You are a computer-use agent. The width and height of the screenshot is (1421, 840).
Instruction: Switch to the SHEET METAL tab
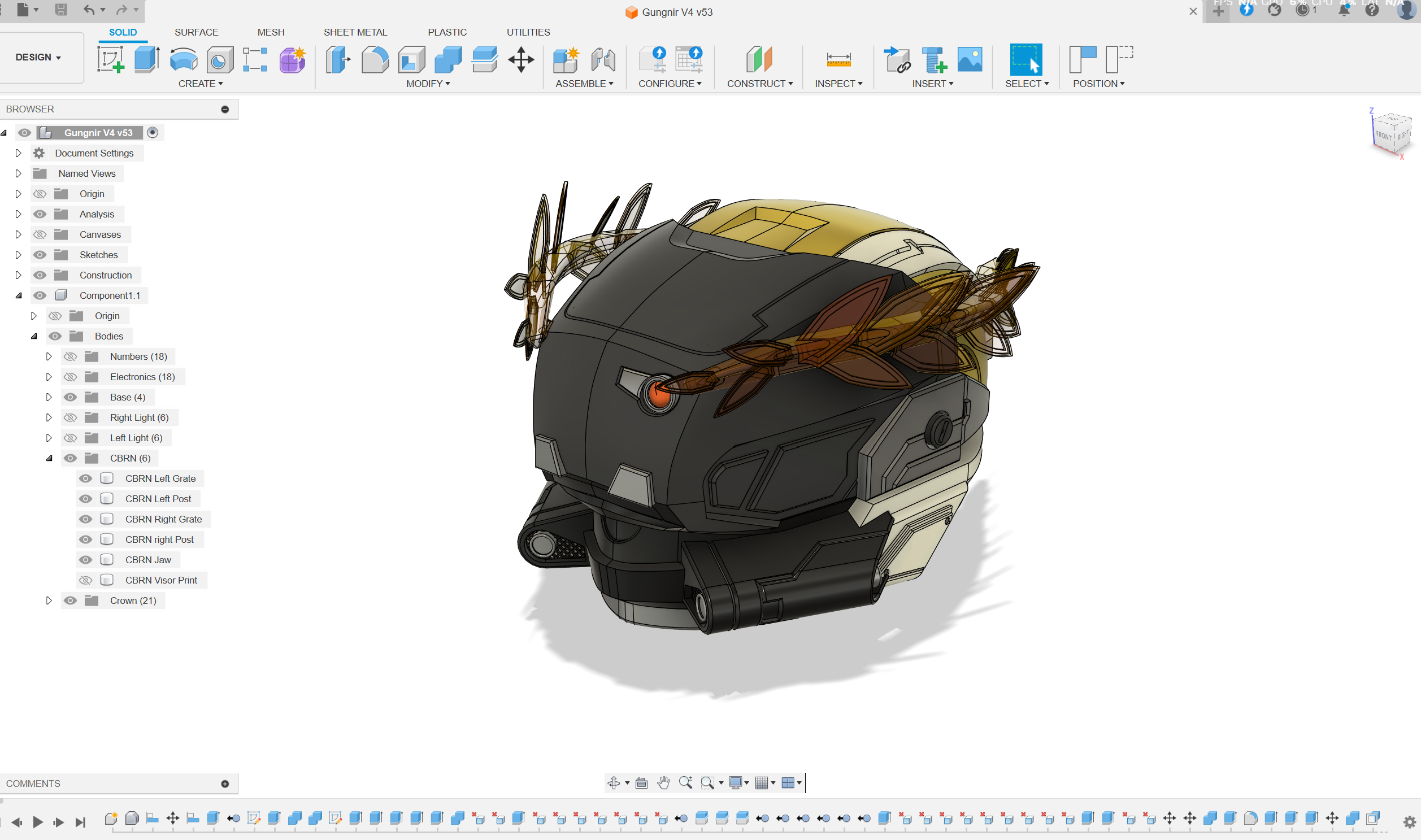click(x=355, y=32)
